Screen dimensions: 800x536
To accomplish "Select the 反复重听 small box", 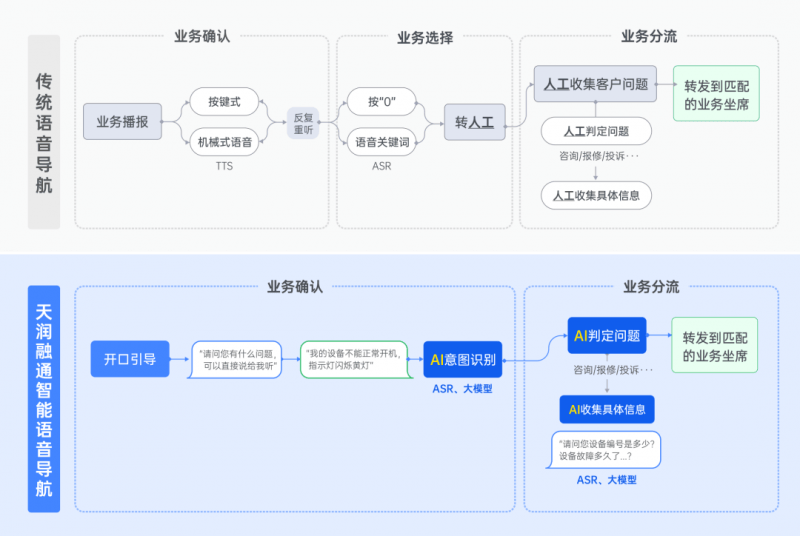I will click(x=303, y=123).
